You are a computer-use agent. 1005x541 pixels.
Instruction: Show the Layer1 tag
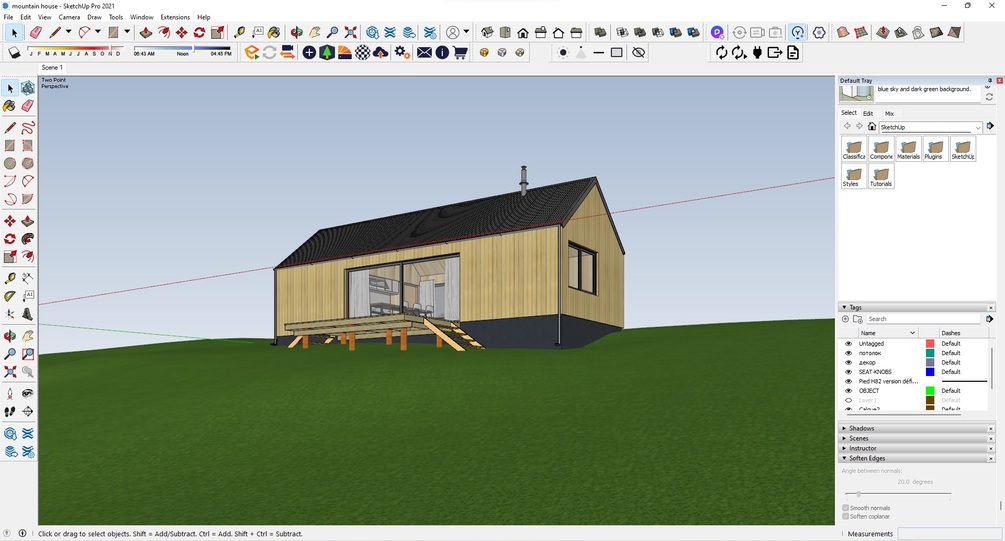(849, 400)
